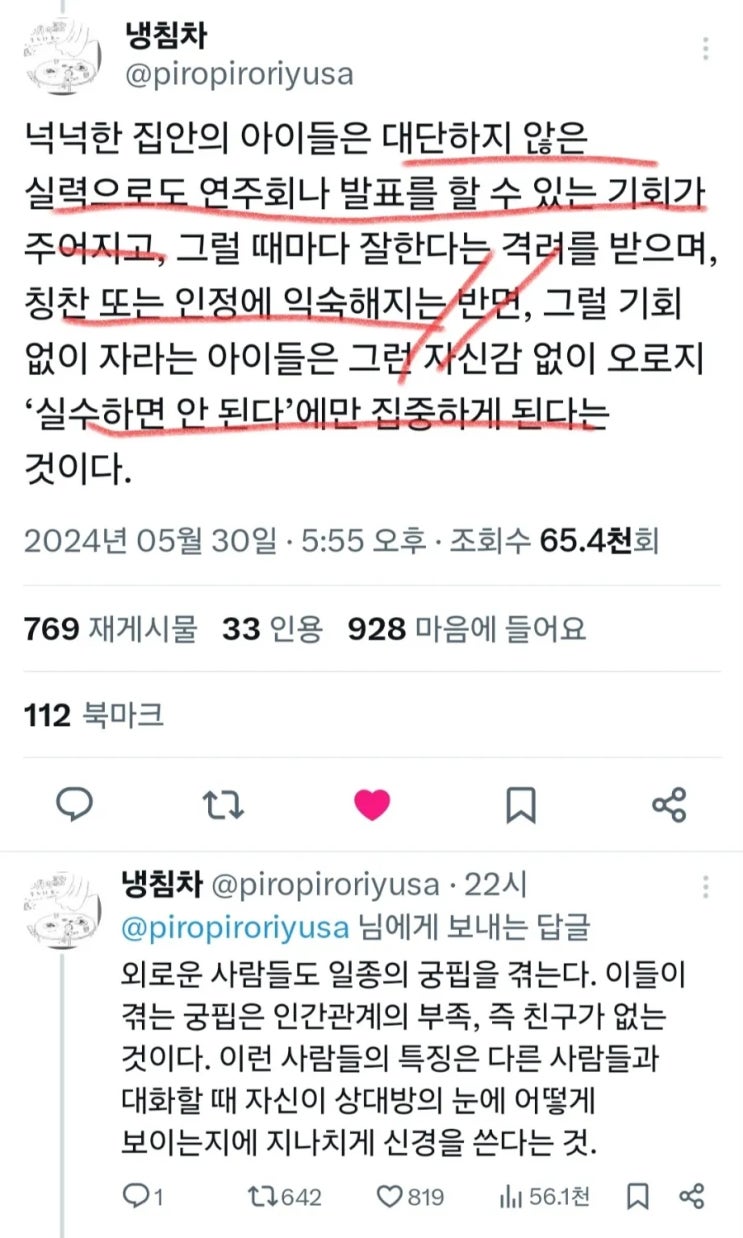The image size is (743, 1238).
Task: Open the @piropiroriyusa mention in reply header
Action: pyautogui.click(x=236, y=926)
